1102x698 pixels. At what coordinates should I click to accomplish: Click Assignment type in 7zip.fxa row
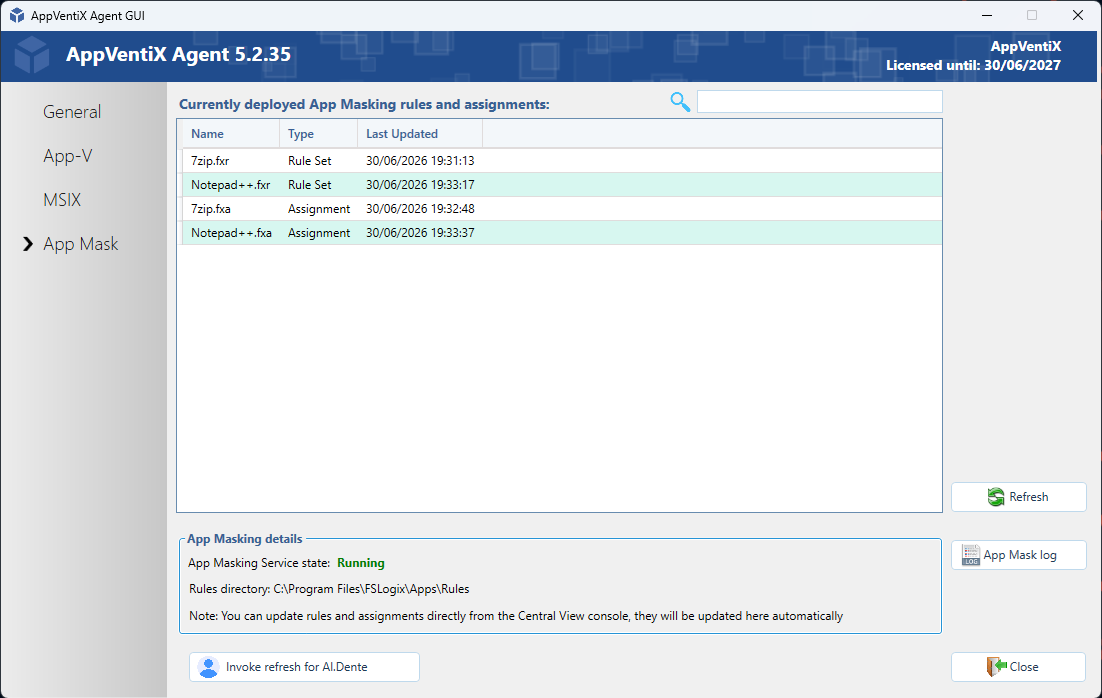(x=318, y=209)
